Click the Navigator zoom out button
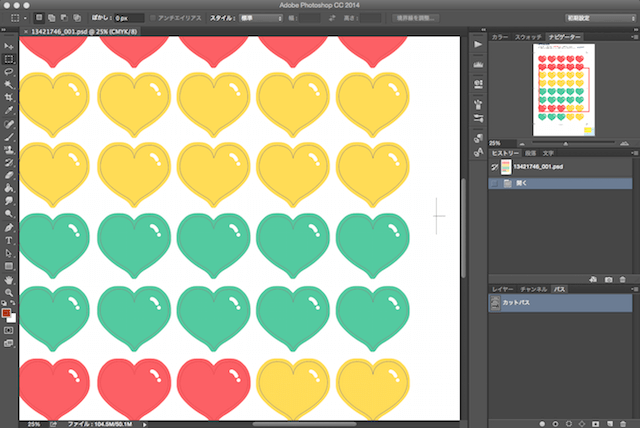The image size is (640, 428). coord(522,144)
